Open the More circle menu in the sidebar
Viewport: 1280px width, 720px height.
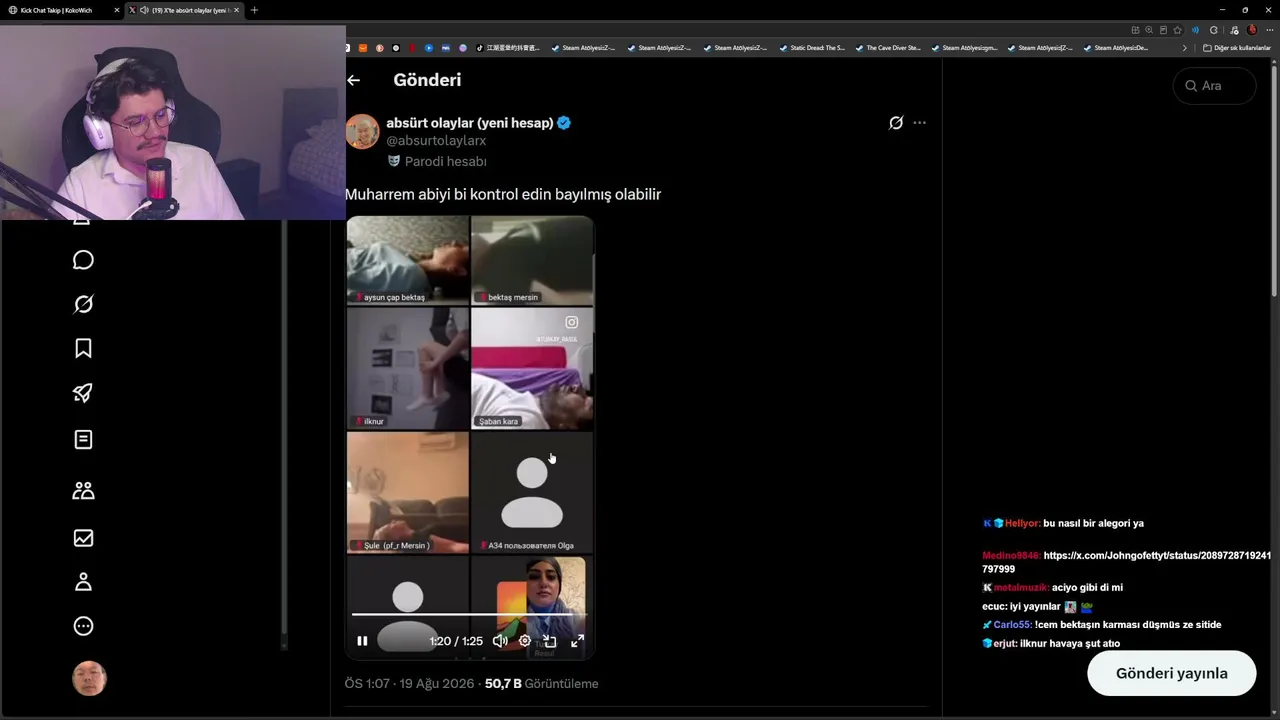(83, 626)
